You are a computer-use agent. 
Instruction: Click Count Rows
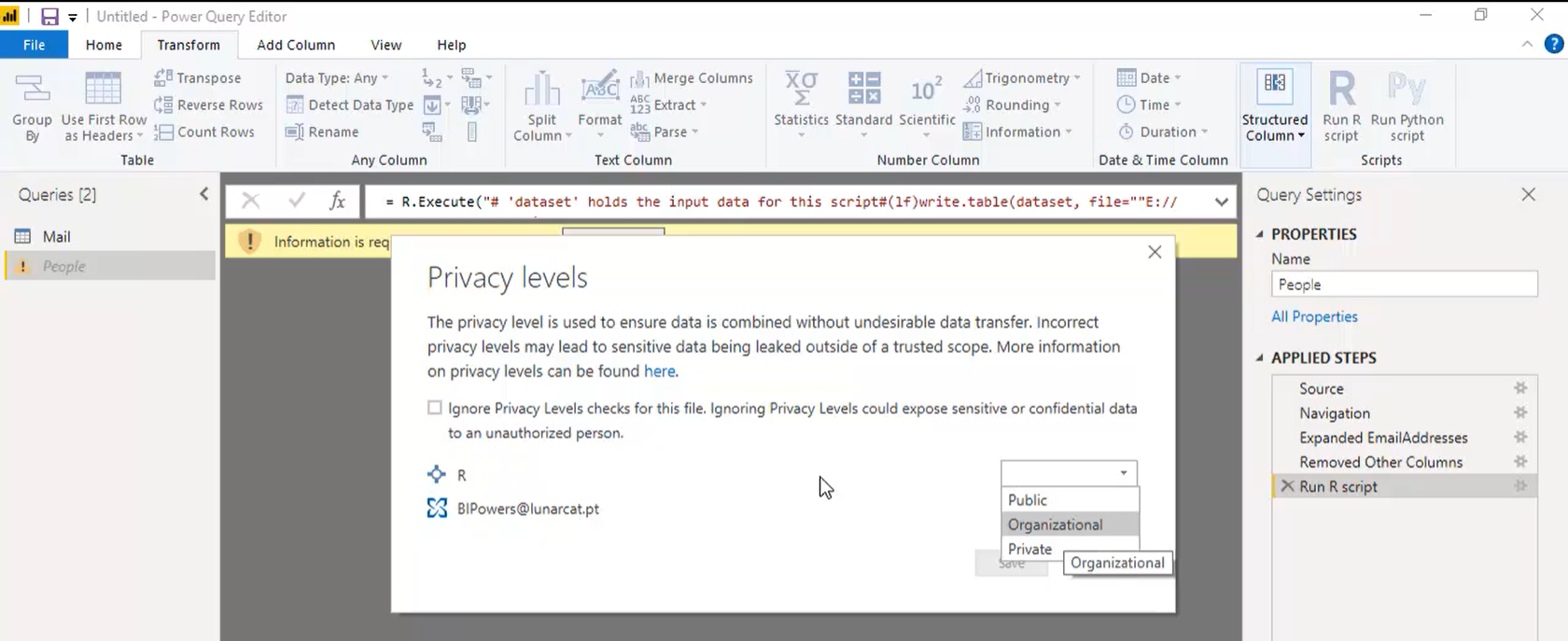[204, 132]
